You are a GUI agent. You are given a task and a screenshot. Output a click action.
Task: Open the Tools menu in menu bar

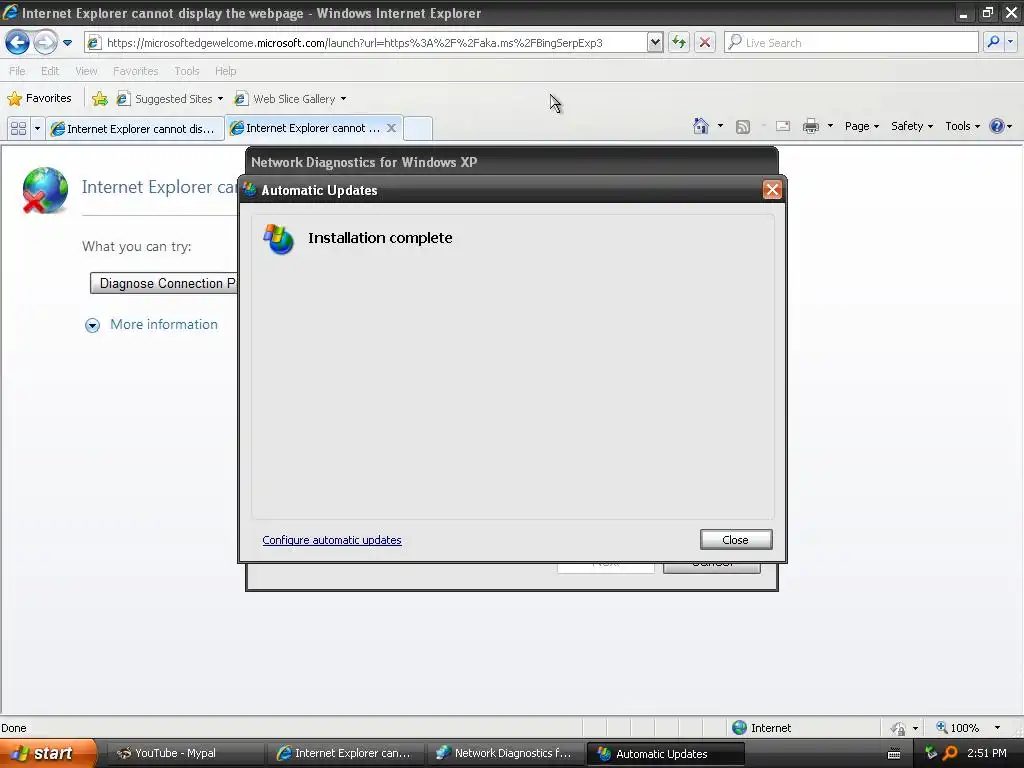(186, 71)
